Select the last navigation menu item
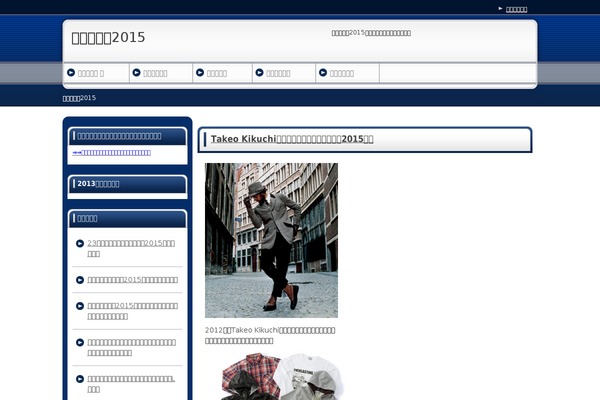This screenshot has width=600, height=400. 342,73
